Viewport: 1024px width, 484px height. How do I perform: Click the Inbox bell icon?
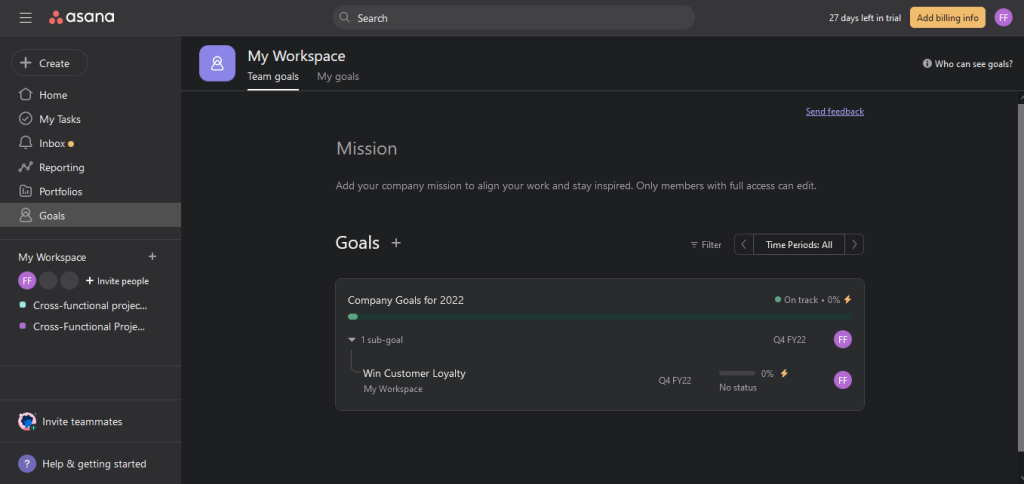pos(25,143)
